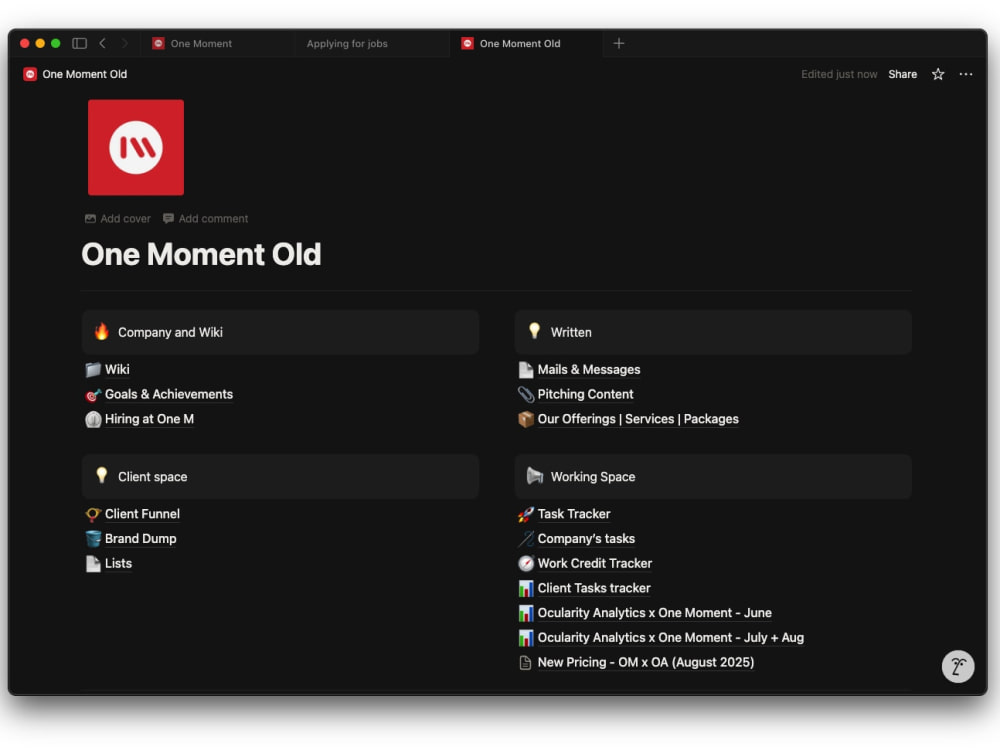Open a new tab with plus icon
Image resolution: width=1000 pixels, height=750 pixels.
[x=619, y=43]
